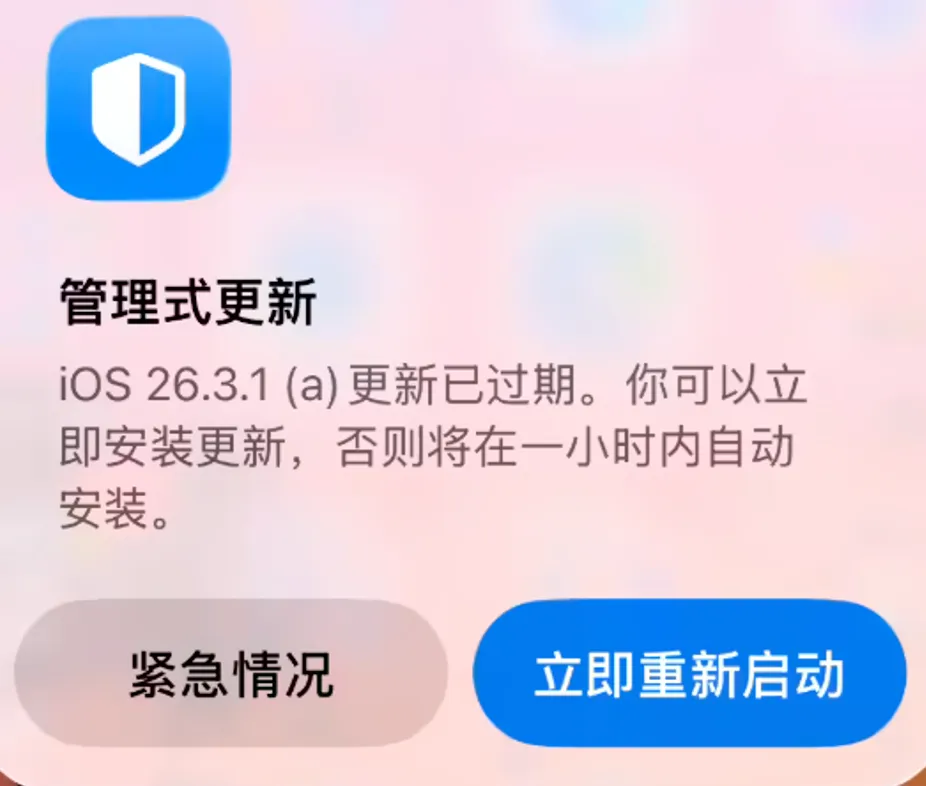Tap the 紧急情况 button
This screenshot has width=926, height=786.
point(231,674)
